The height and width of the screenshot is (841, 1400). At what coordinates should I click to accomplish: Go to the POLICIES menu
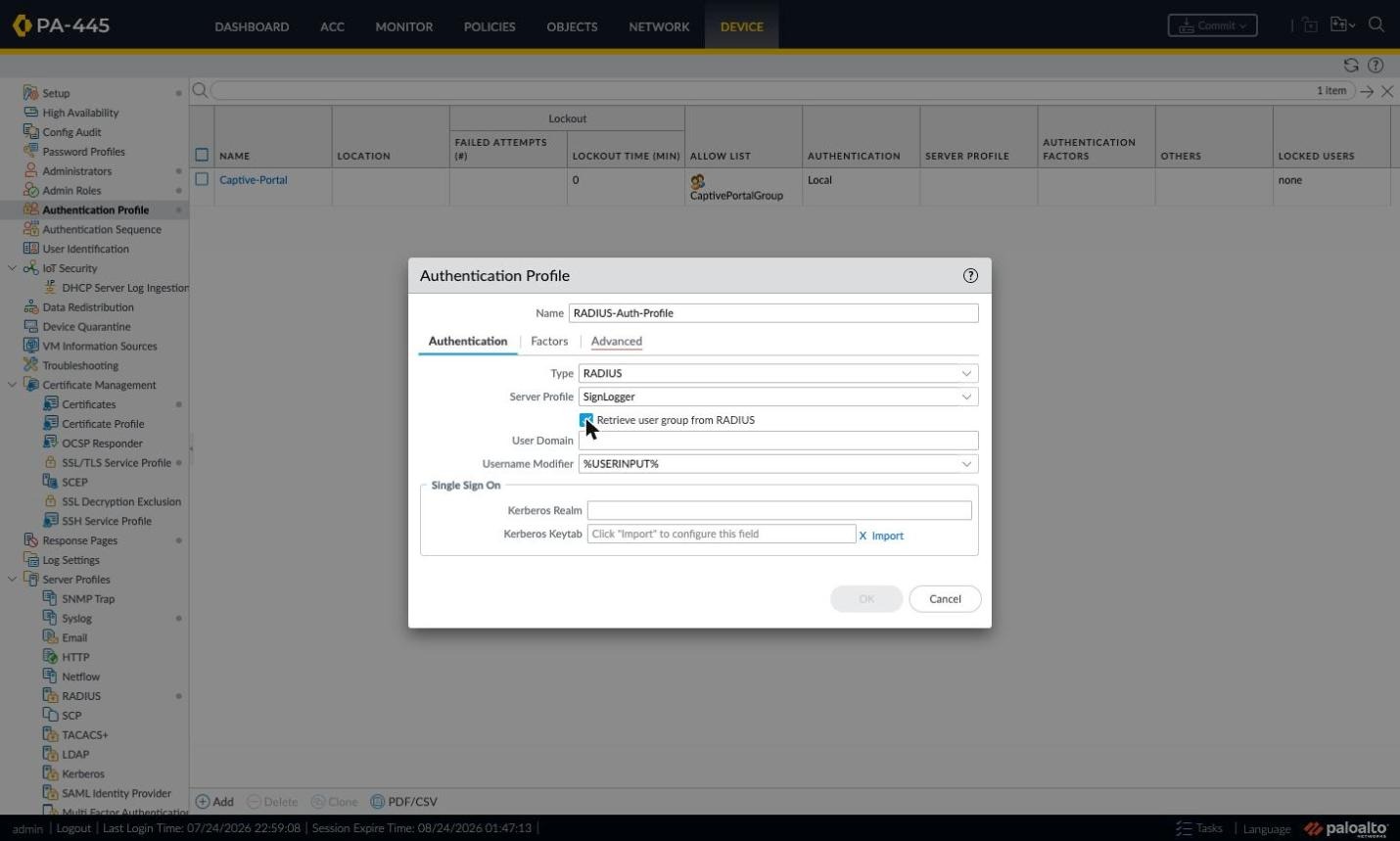pos(490,26)
